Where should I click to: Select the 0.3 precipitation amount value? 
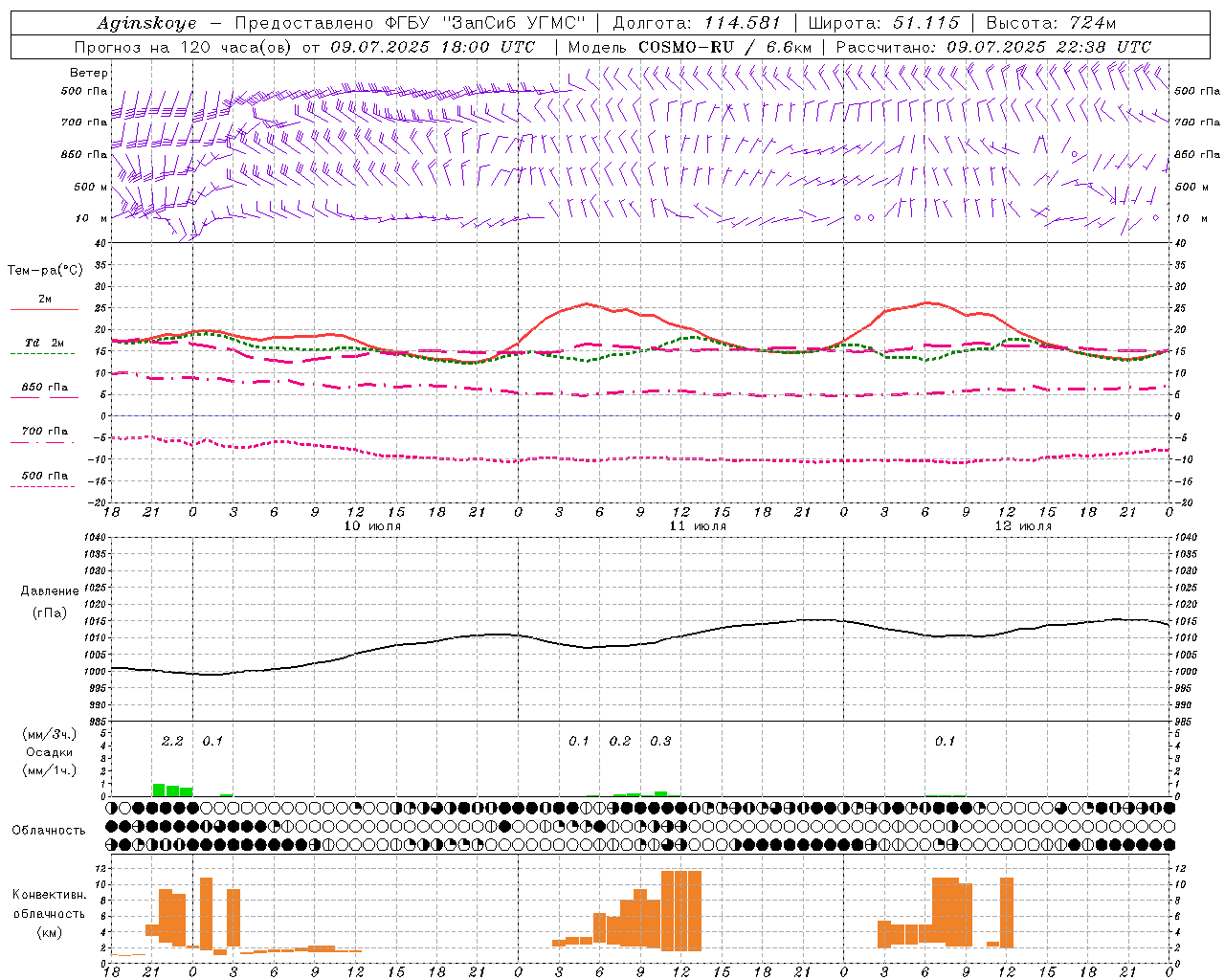click(660, 741)
